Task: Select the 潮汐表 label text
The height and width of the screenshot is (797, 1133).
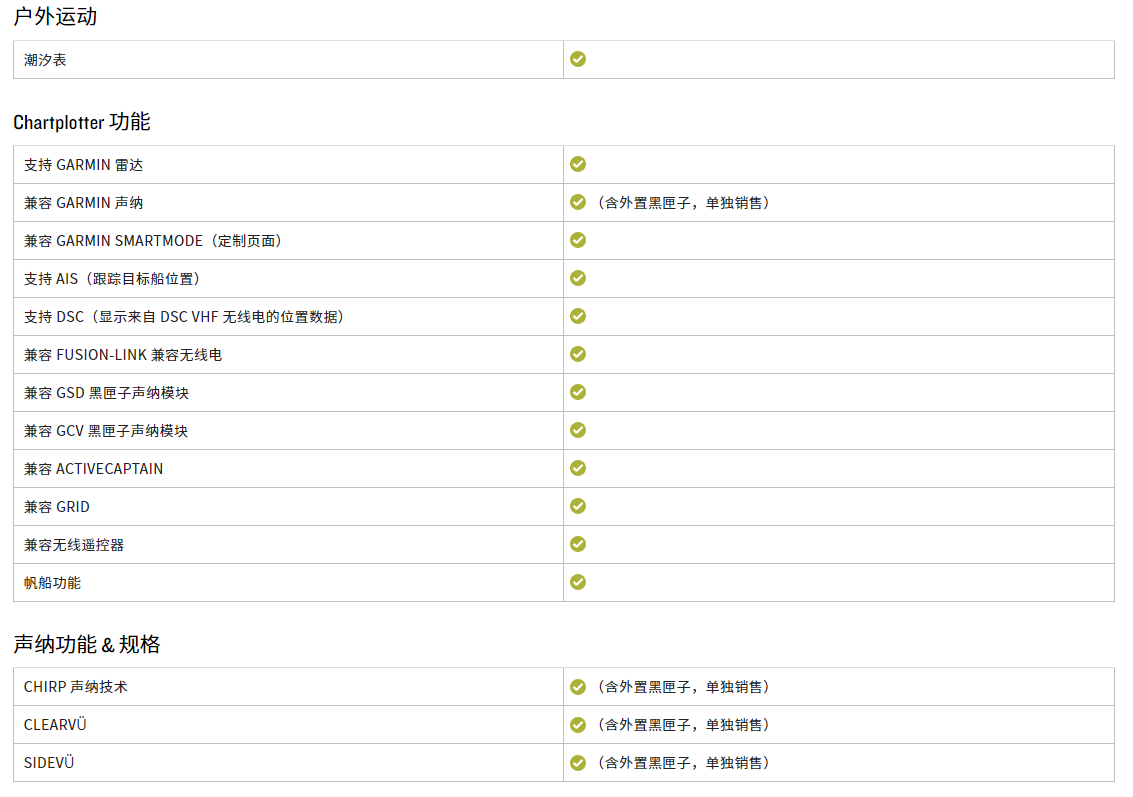Action: coord(45,60)
